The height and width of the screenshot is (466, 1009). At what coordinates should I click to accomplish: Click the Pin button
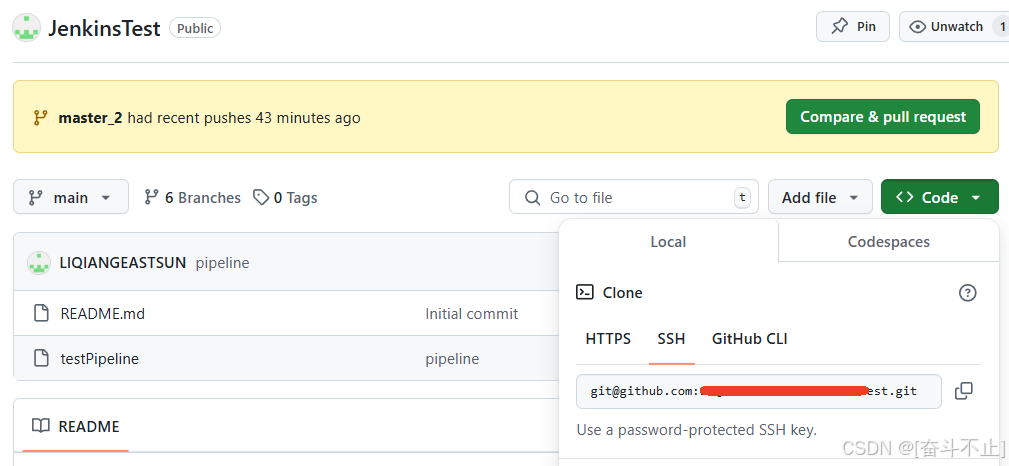(x=853, y=26)
